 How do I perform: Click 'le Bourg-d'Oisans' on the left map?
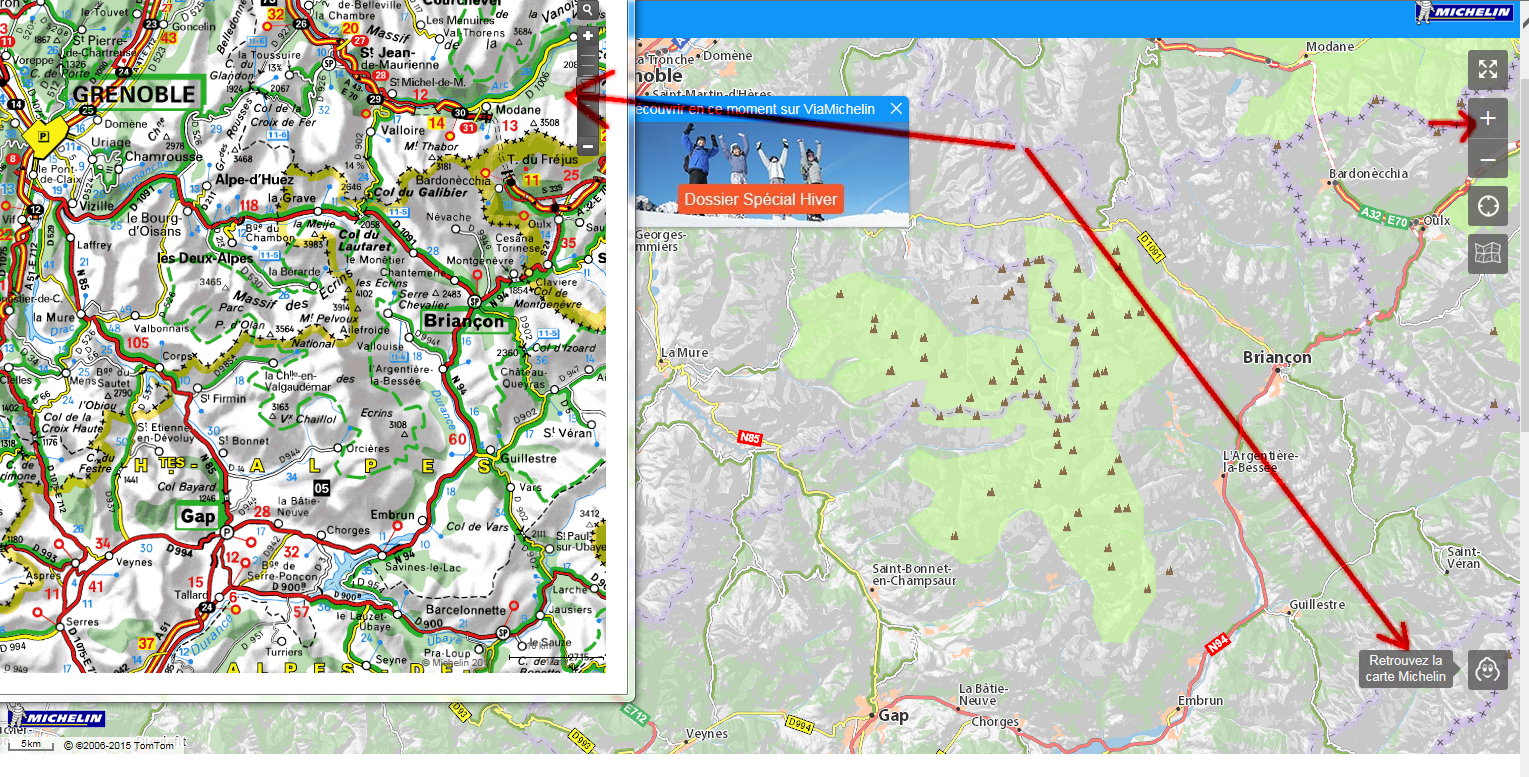click(x=154, y=224)
